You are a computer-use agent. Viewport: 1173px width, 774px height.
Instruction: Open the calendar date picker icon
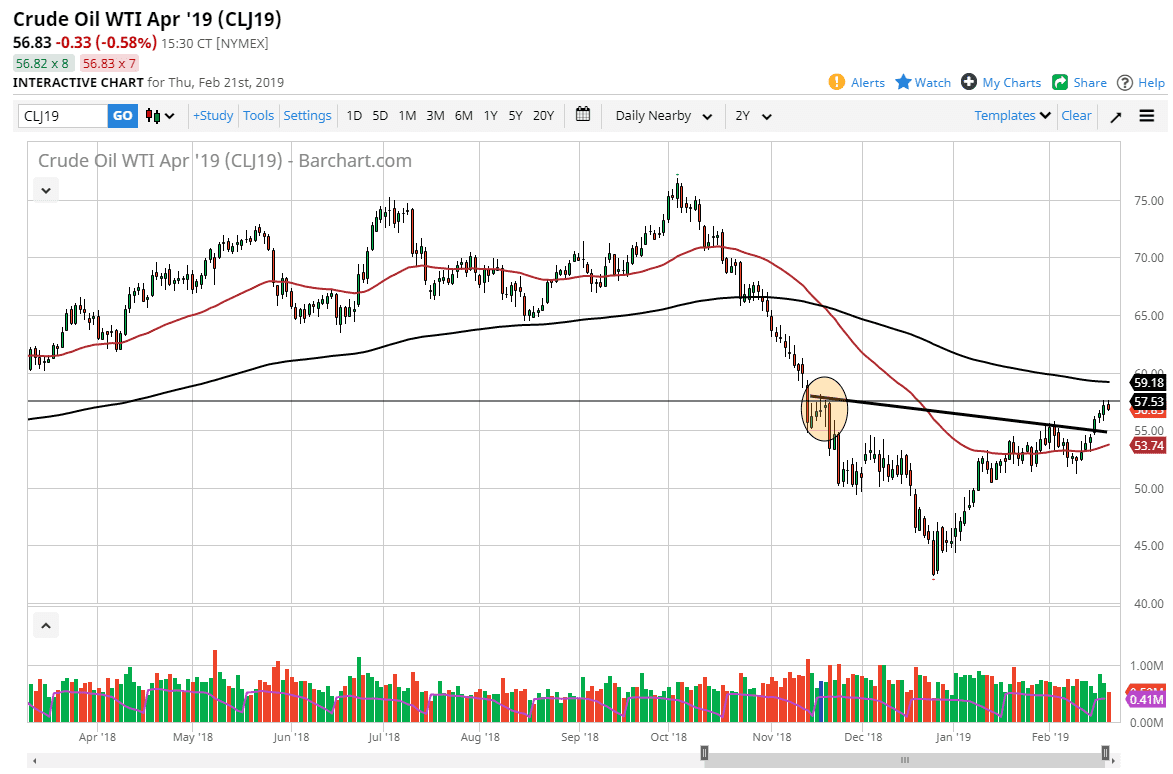[583, 116]
